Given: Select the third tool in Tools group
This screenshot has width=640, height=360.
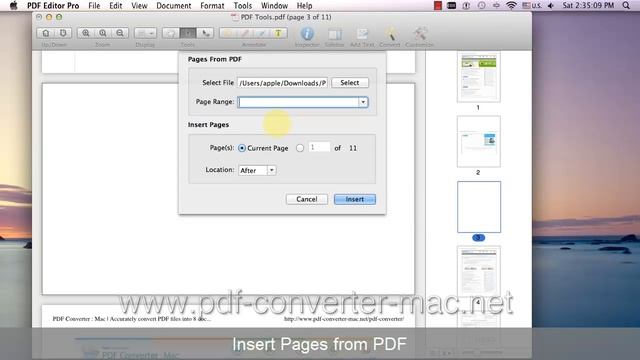Looking at the screenshot, I should coord(205,33).
